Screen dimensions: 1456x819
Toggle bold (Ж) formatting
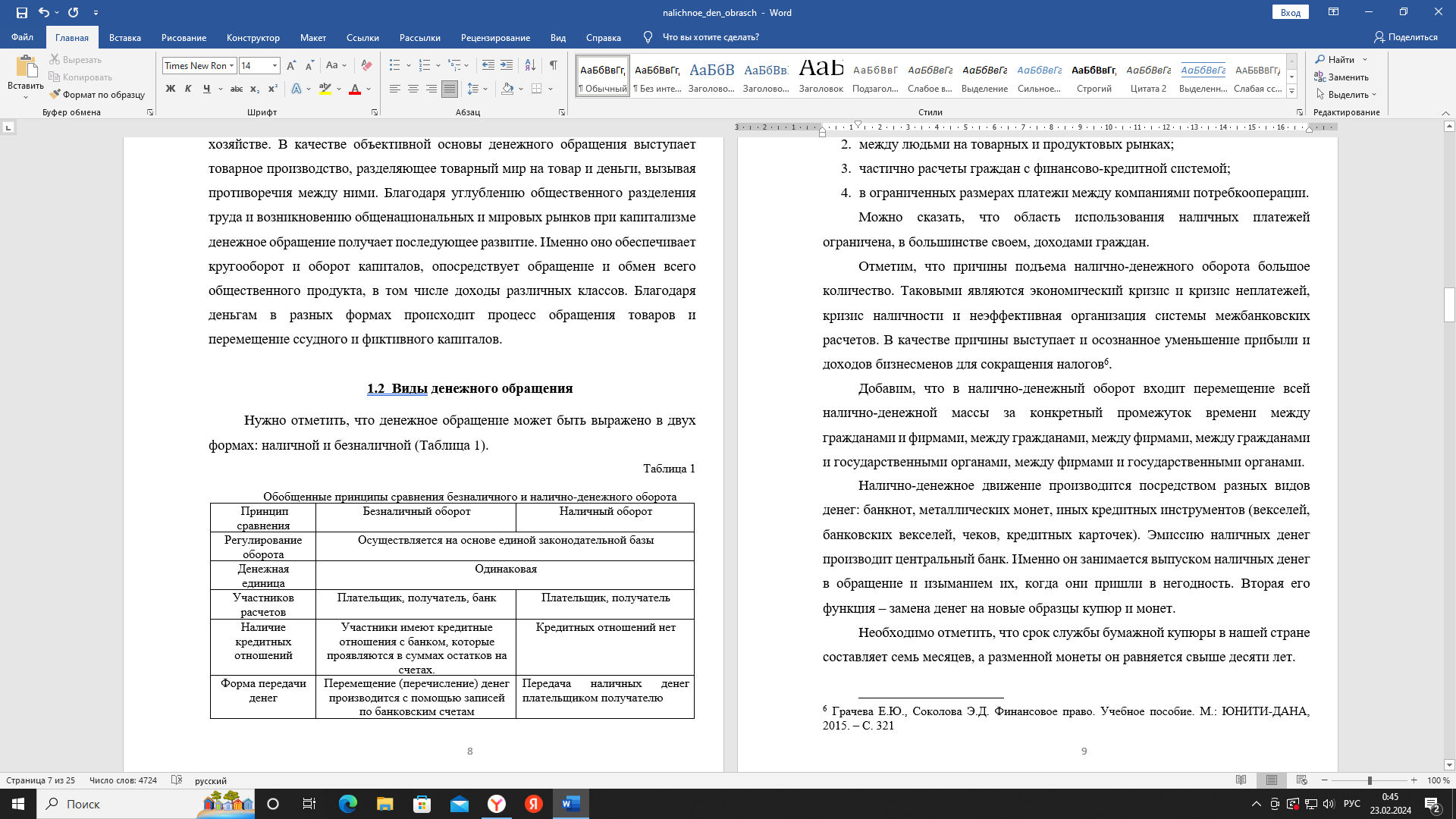[171, 89]
